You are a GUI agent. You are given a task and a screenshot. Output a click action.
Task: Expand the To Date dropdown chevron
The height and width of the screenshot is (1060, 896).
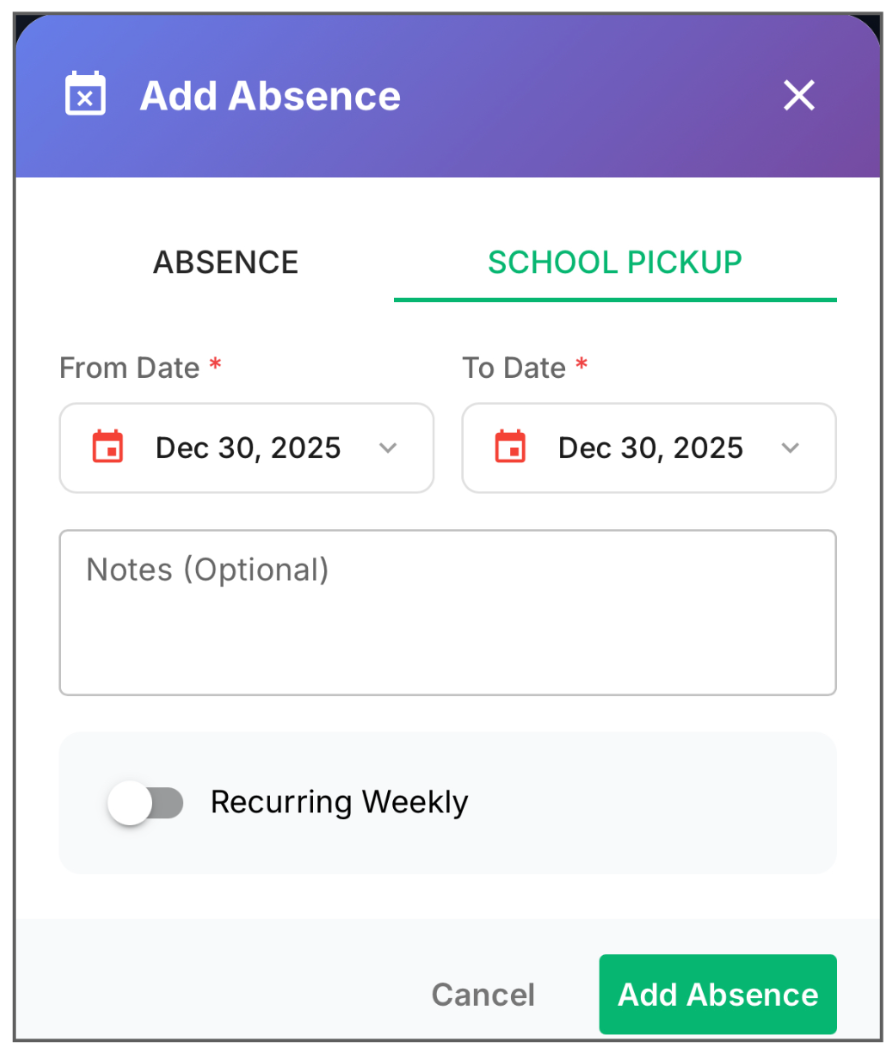pyautogui.click(x=791, y=448)
